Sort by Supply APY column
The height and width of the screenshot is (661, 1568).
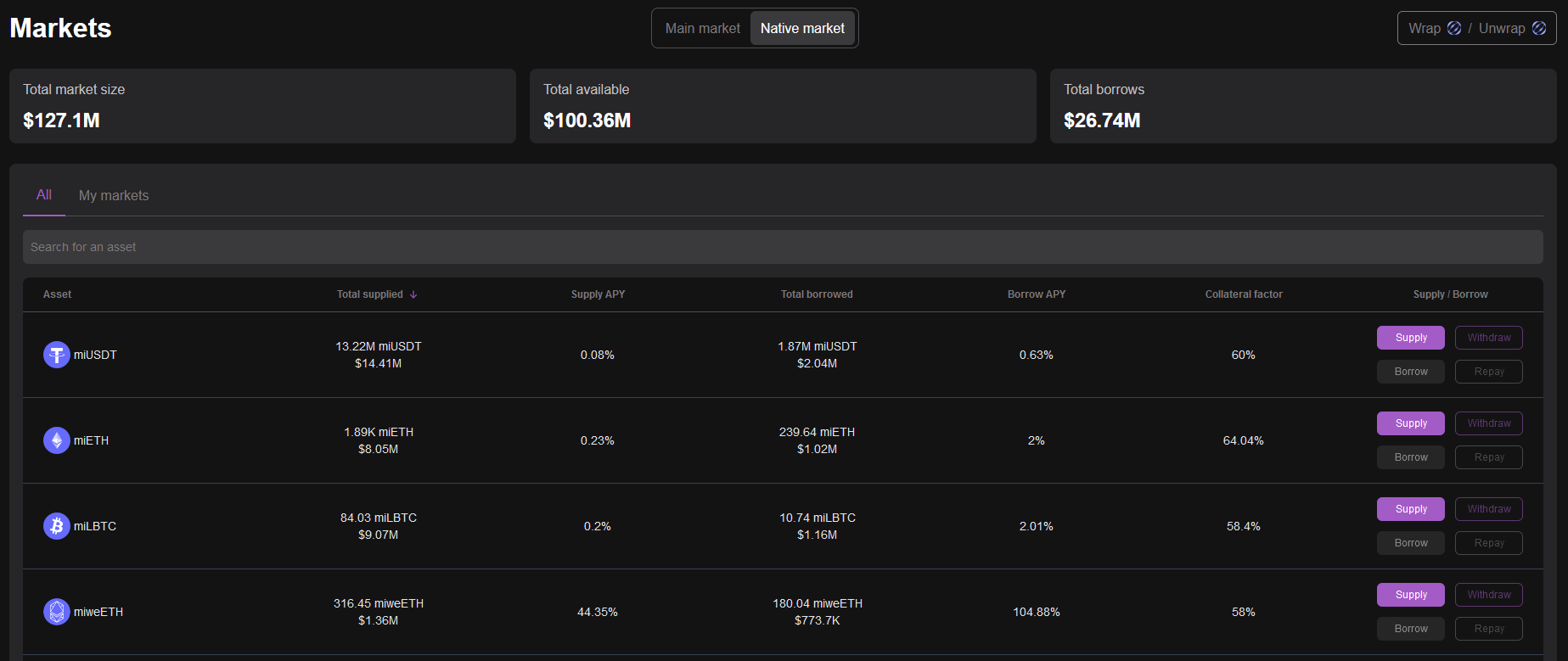point(598,294)
